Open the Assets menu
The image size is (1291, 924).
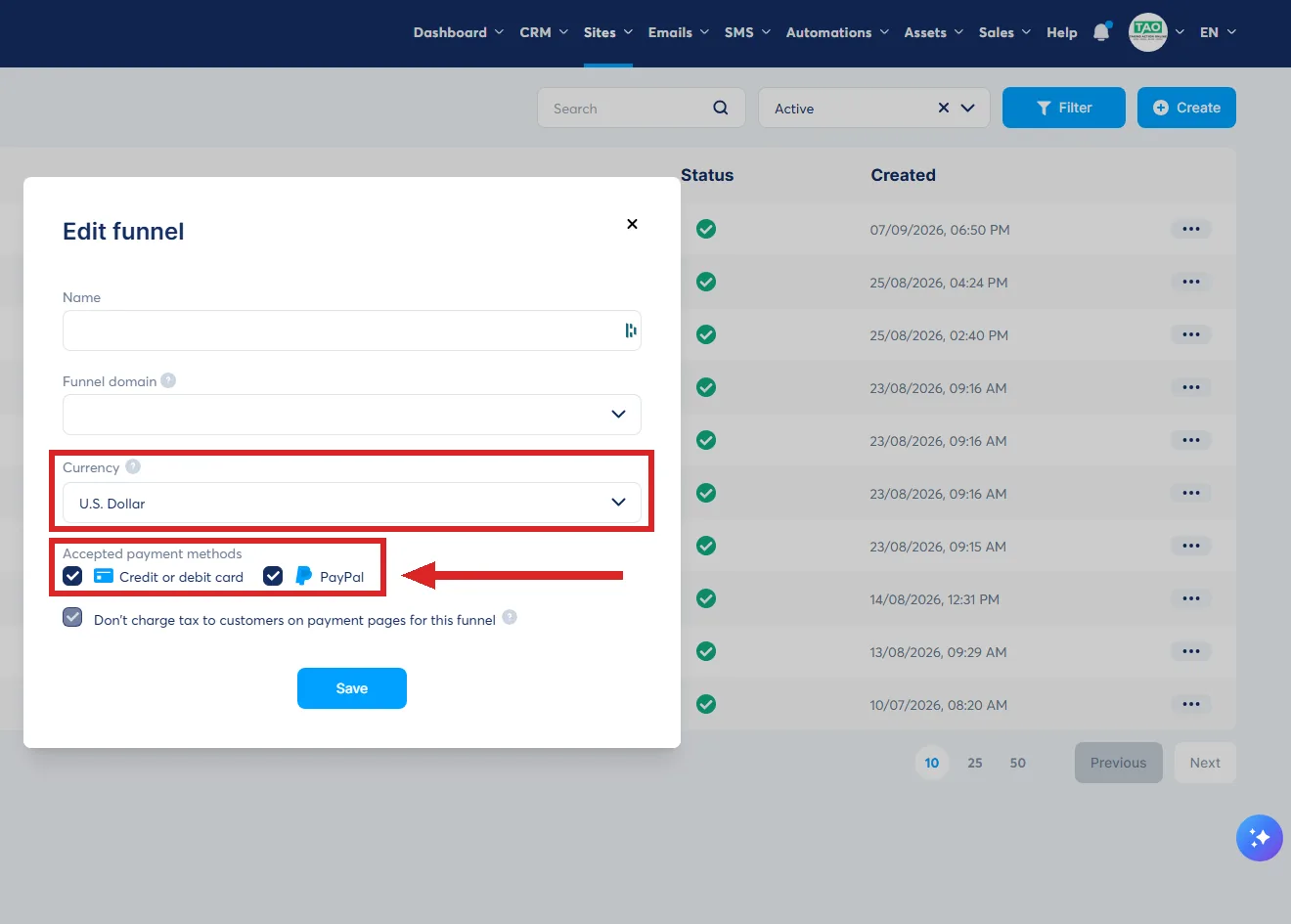pos(934,32)
